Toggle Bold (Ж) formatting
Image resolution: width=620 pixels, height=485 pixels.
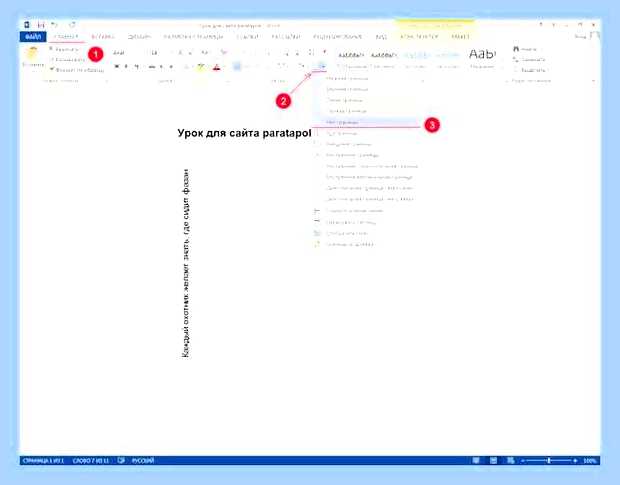click(117, 66)
